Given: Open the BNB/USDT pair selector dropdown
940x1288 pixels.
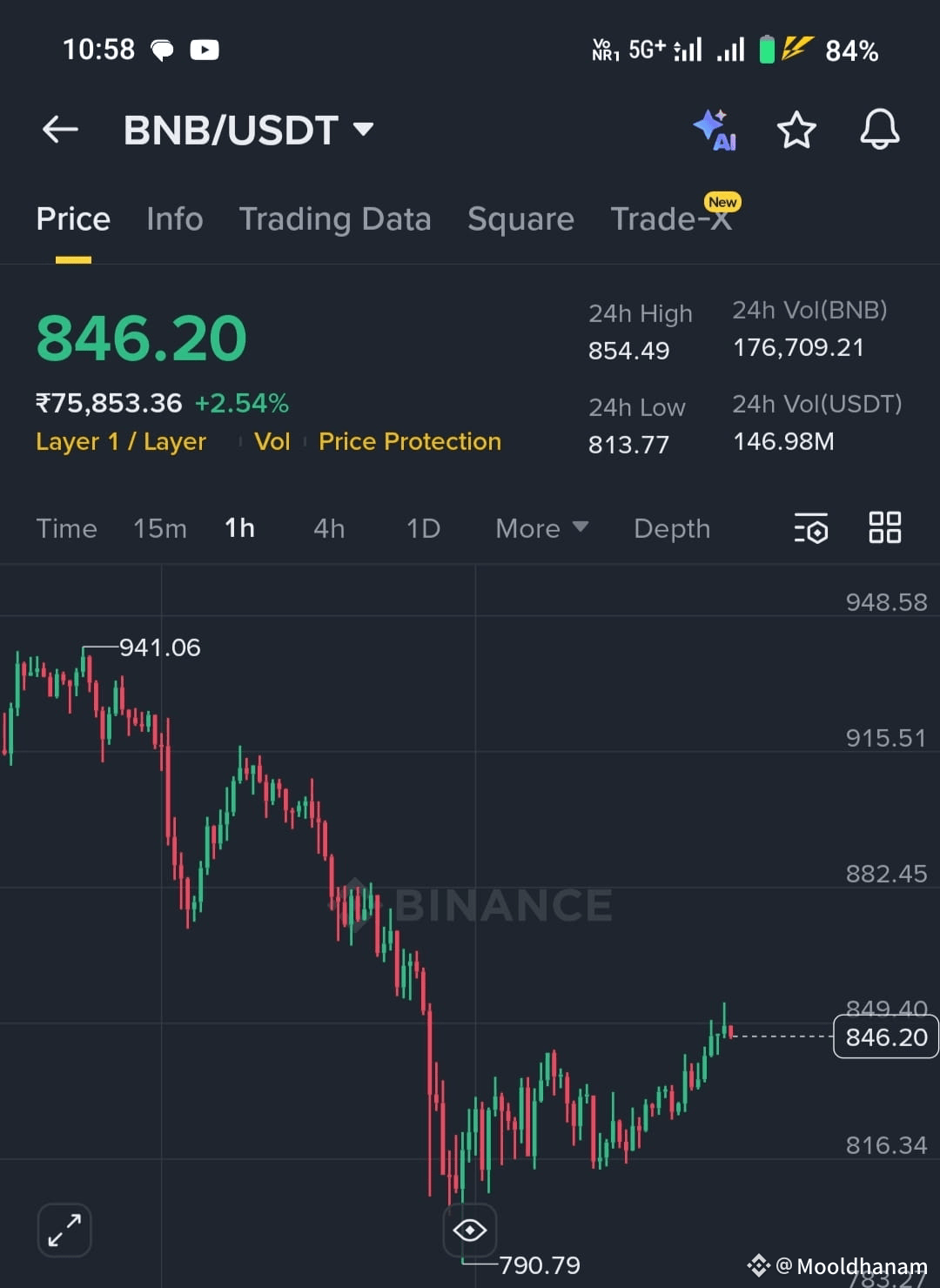Looking at the screenshot, I should point(249,131).
